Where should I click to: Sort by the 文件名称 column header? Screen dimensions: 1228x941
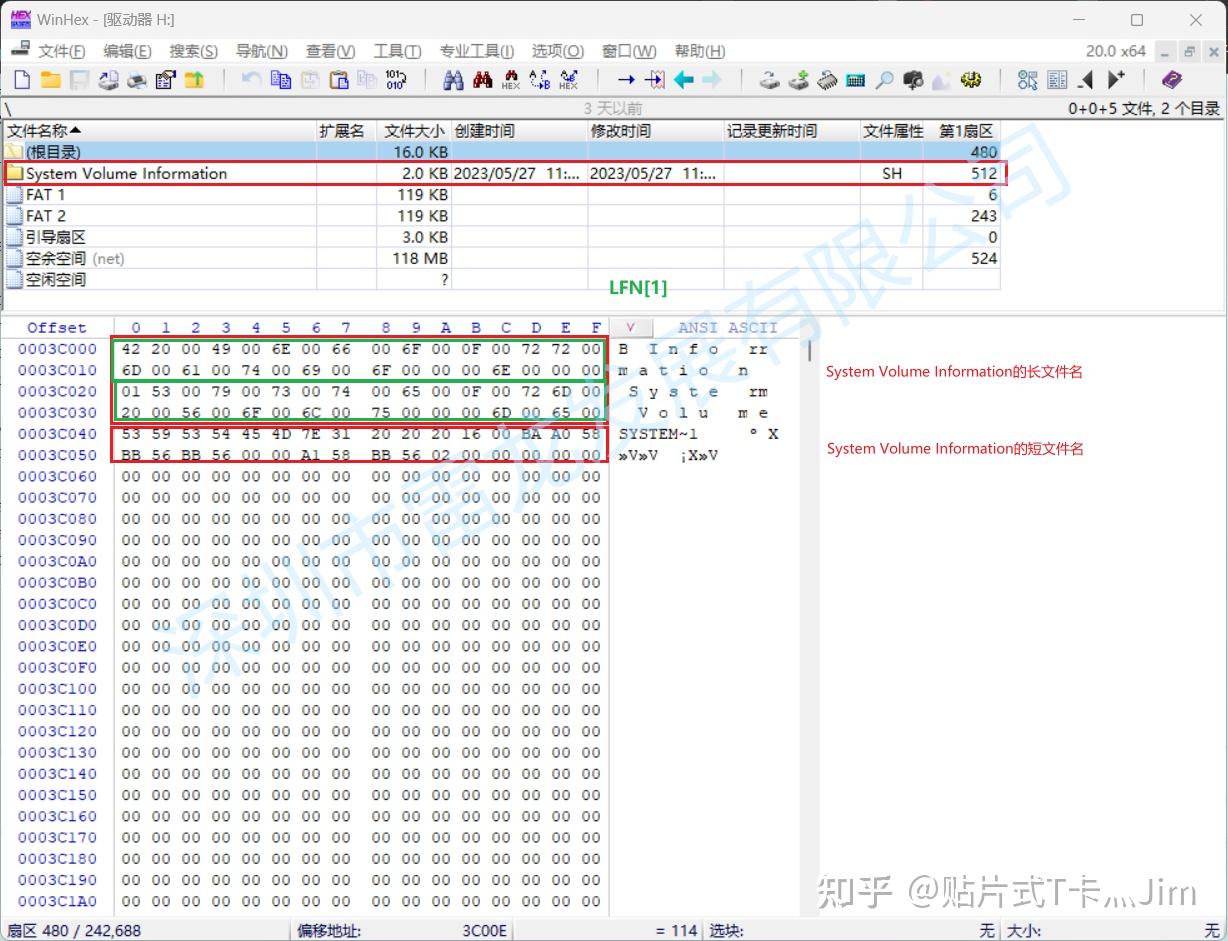160,131
